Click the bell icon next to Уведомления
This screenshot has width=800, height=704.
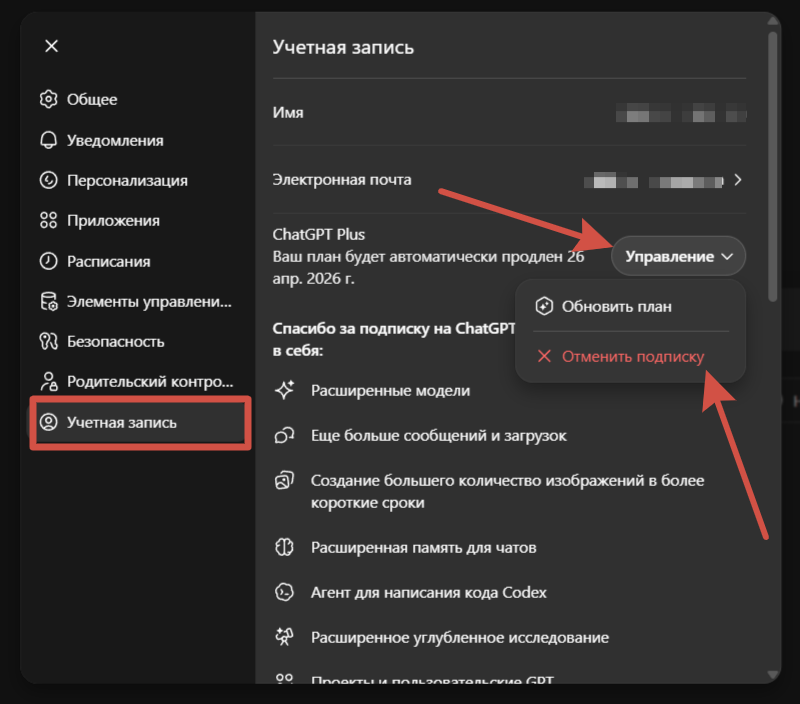coord(48,140)
